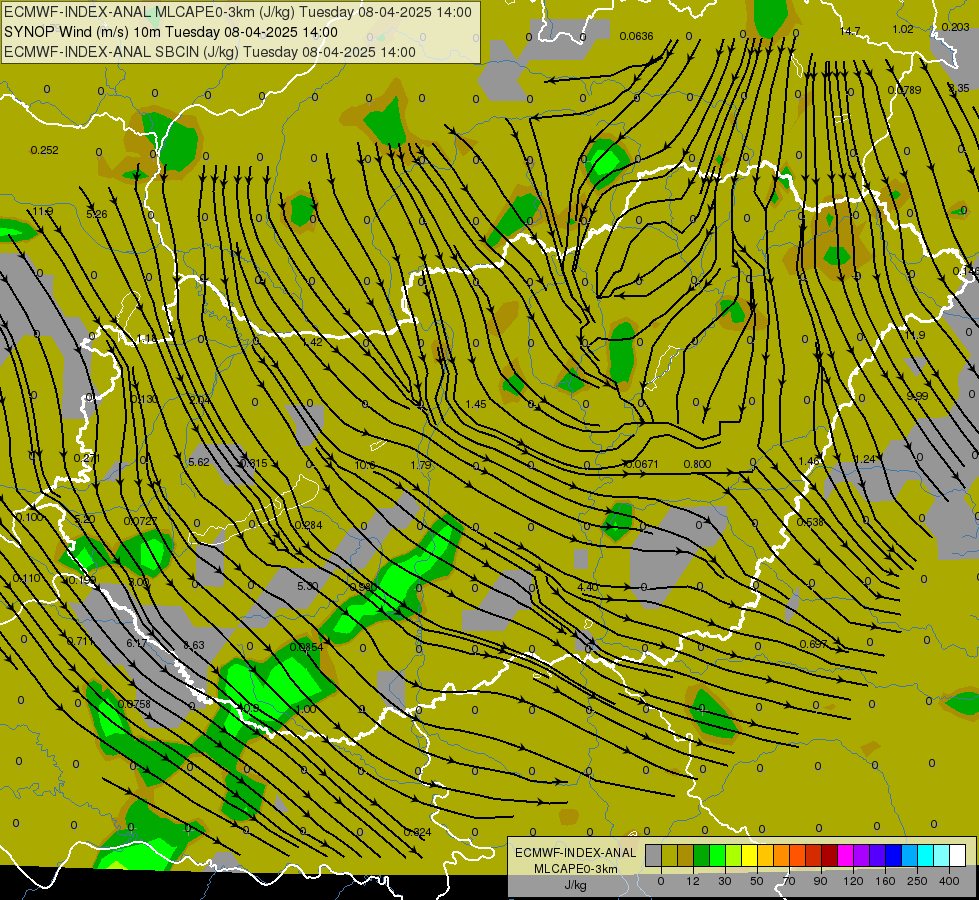Pick the pure yellow legend swatch before 50
The height and width of the screenshot is (900, 979).
point(750,855)
